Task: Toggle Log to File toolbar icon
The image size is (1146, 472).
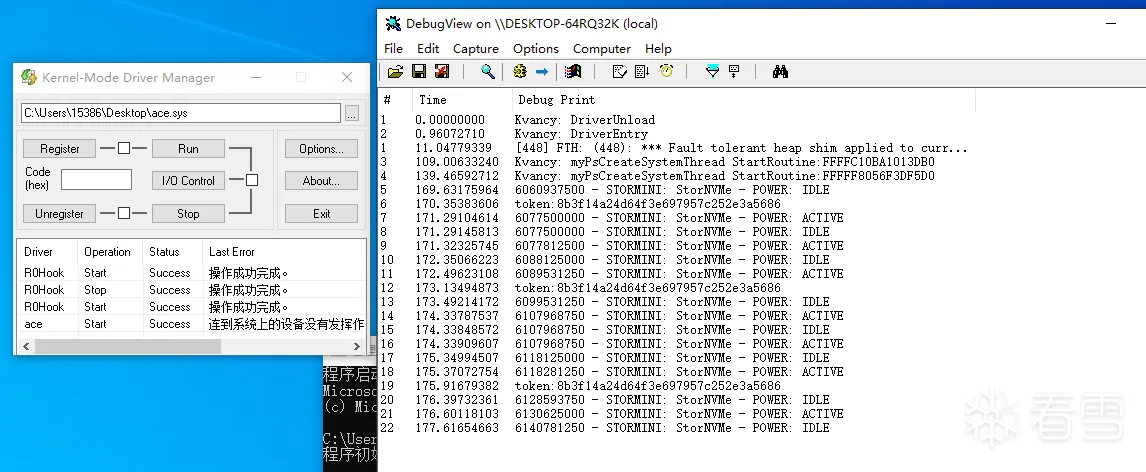Action: [x=441, y=72]
